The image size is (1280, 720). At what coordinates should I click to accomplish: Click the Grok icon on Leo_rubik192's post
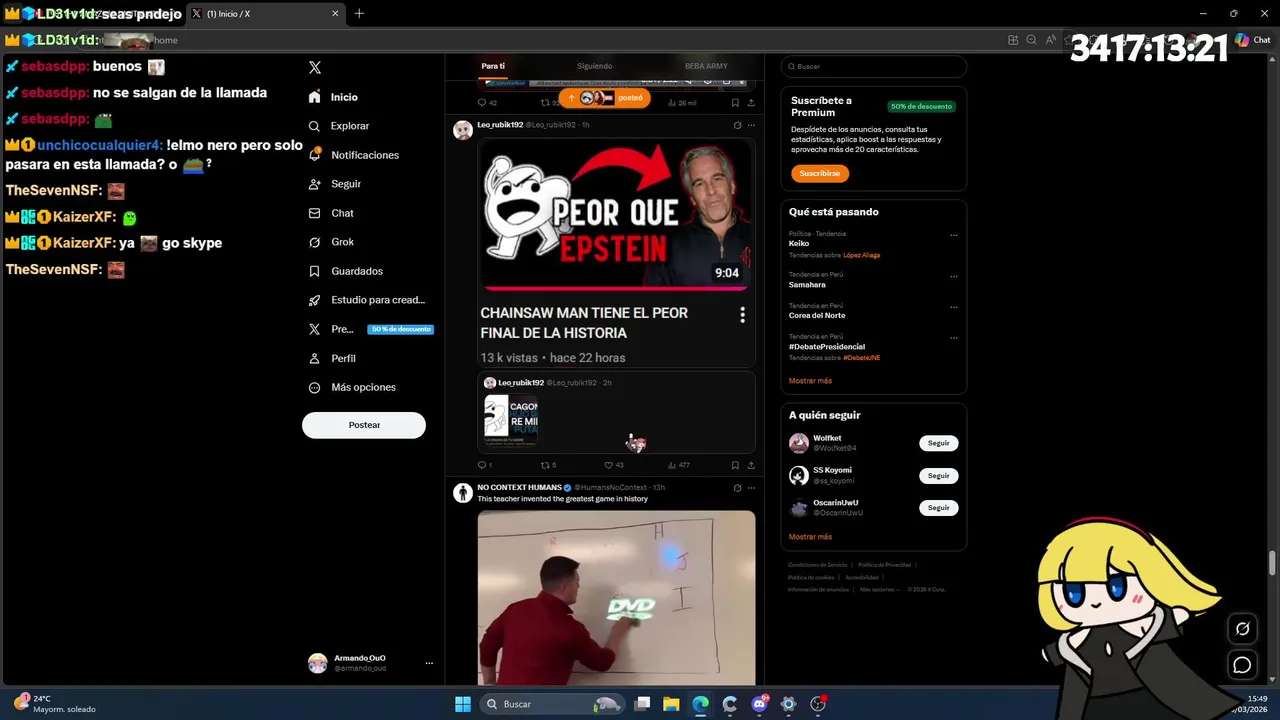coord(737,125)
